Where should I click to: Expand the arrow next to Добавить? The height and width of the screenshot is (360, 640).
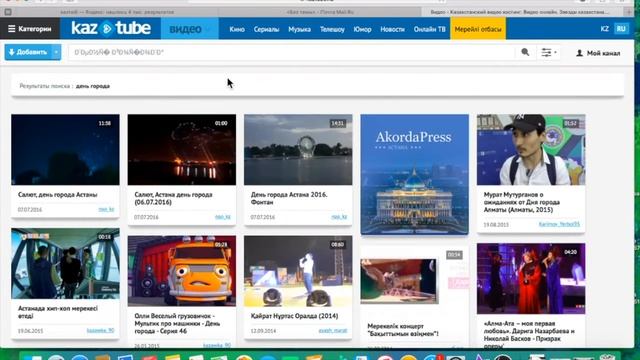[x=56, y=52]
